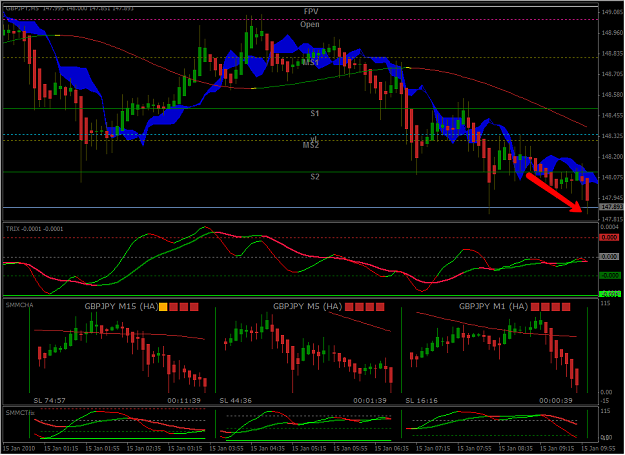
Task: Click the 148.960 price scale value
Action: [x=612, y=33]
